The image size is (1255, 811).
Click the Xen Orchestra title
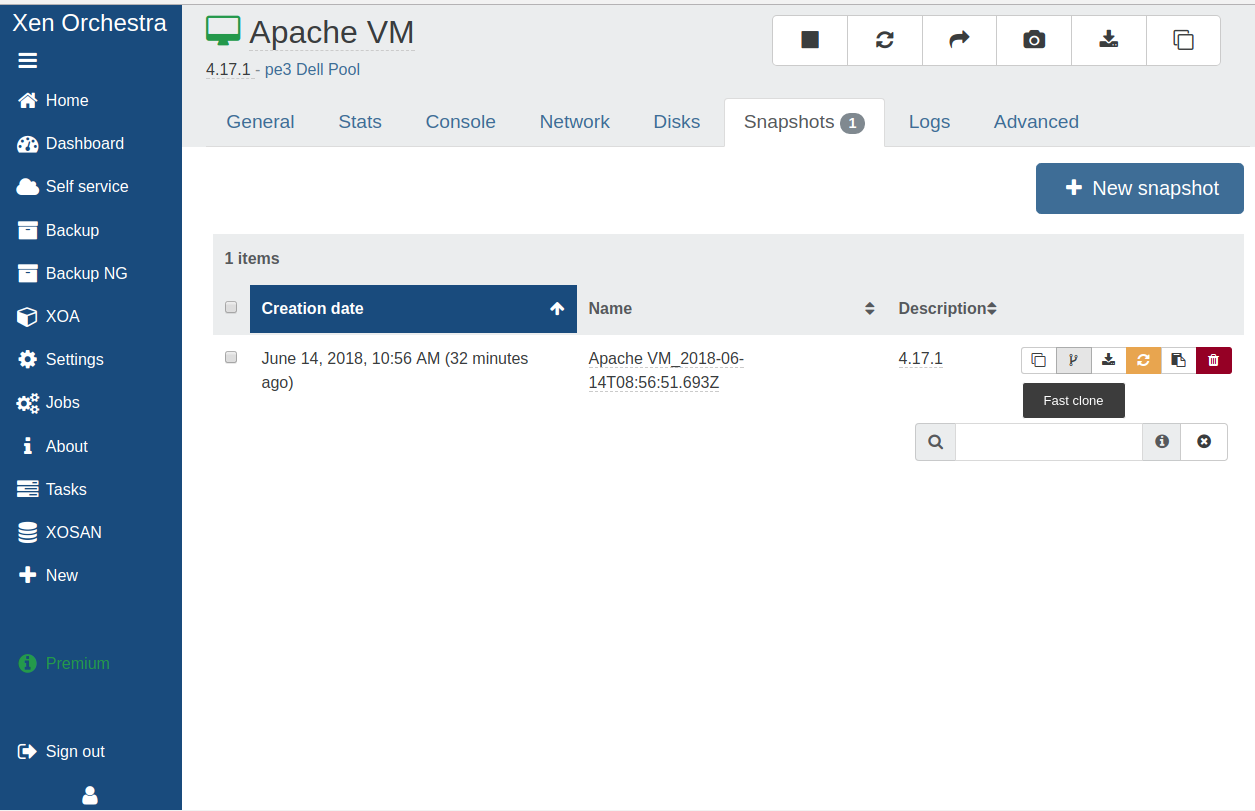pyautogui.click(x=90, y=23)
